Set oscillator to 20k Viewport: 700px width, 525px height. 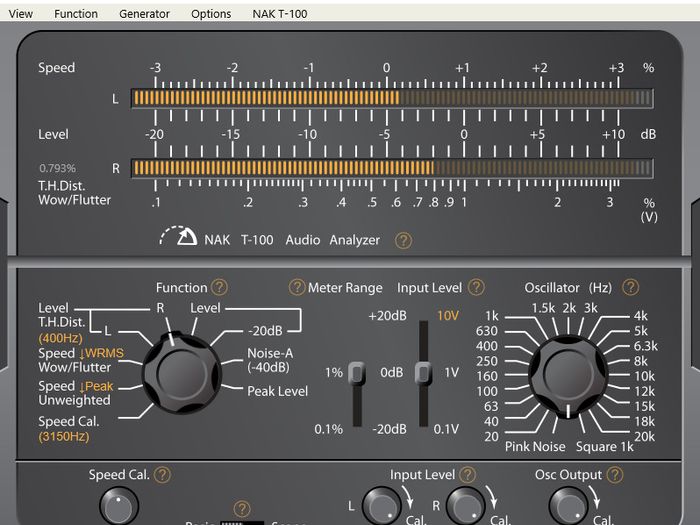644,437
